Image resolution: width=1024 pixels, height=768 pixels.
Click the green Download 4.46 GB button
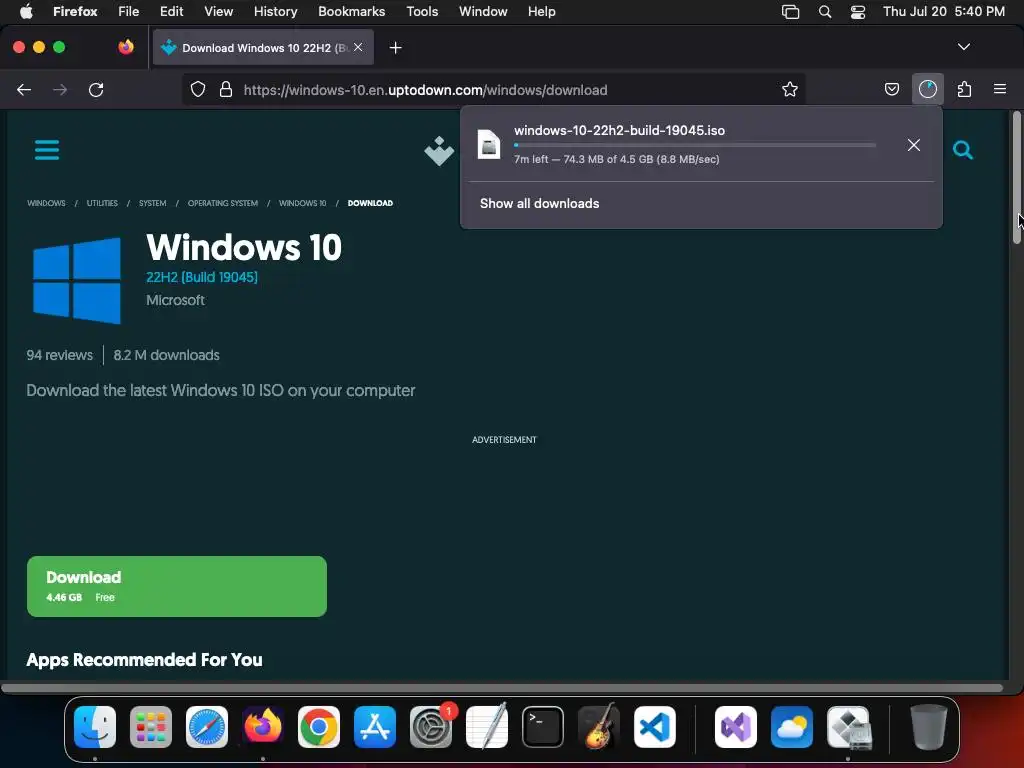(177, 586)
